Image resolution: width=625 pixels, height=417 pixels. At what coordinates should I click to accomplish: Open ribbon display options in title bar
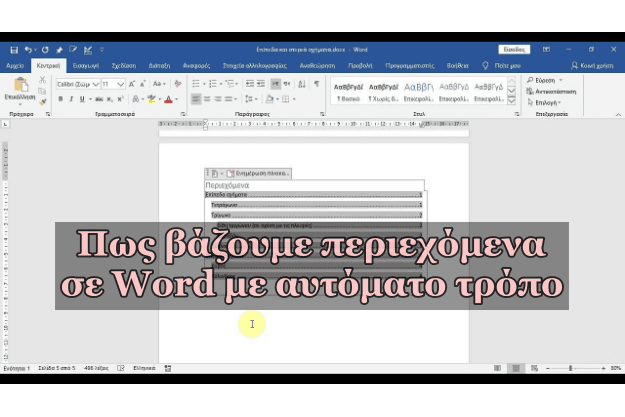pyautogui.click(x=546, y=49)
